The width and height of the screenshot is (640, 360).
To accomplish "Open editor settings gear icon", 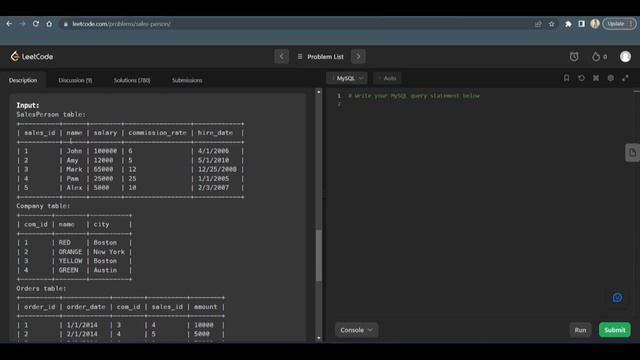I will [x=611, y=78].
